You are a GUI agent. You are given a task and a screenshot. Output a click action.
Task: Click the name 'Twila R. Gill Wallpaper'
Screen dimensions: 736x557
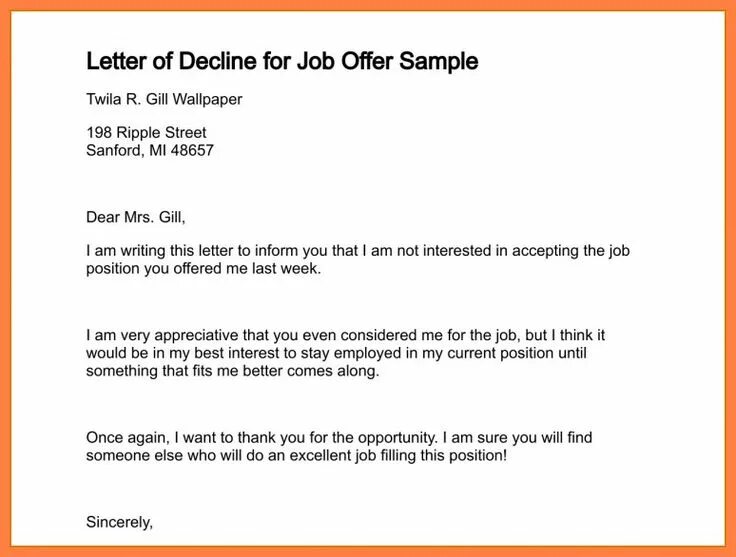click(x=164, y=100)
